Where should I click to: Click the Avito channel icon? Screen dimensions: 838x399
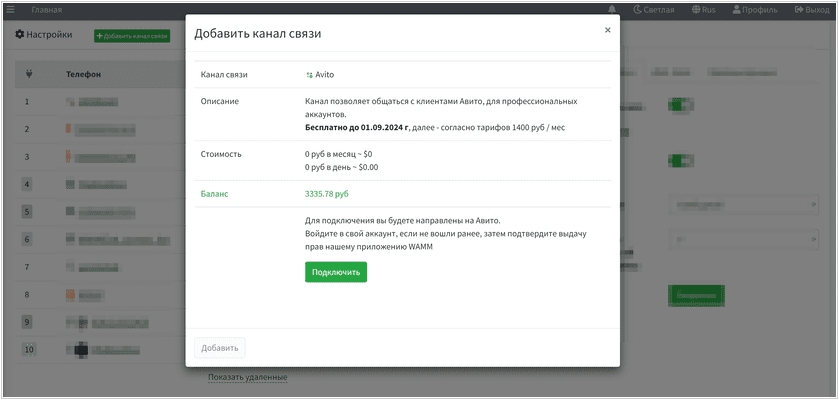[x=309, y=75]
